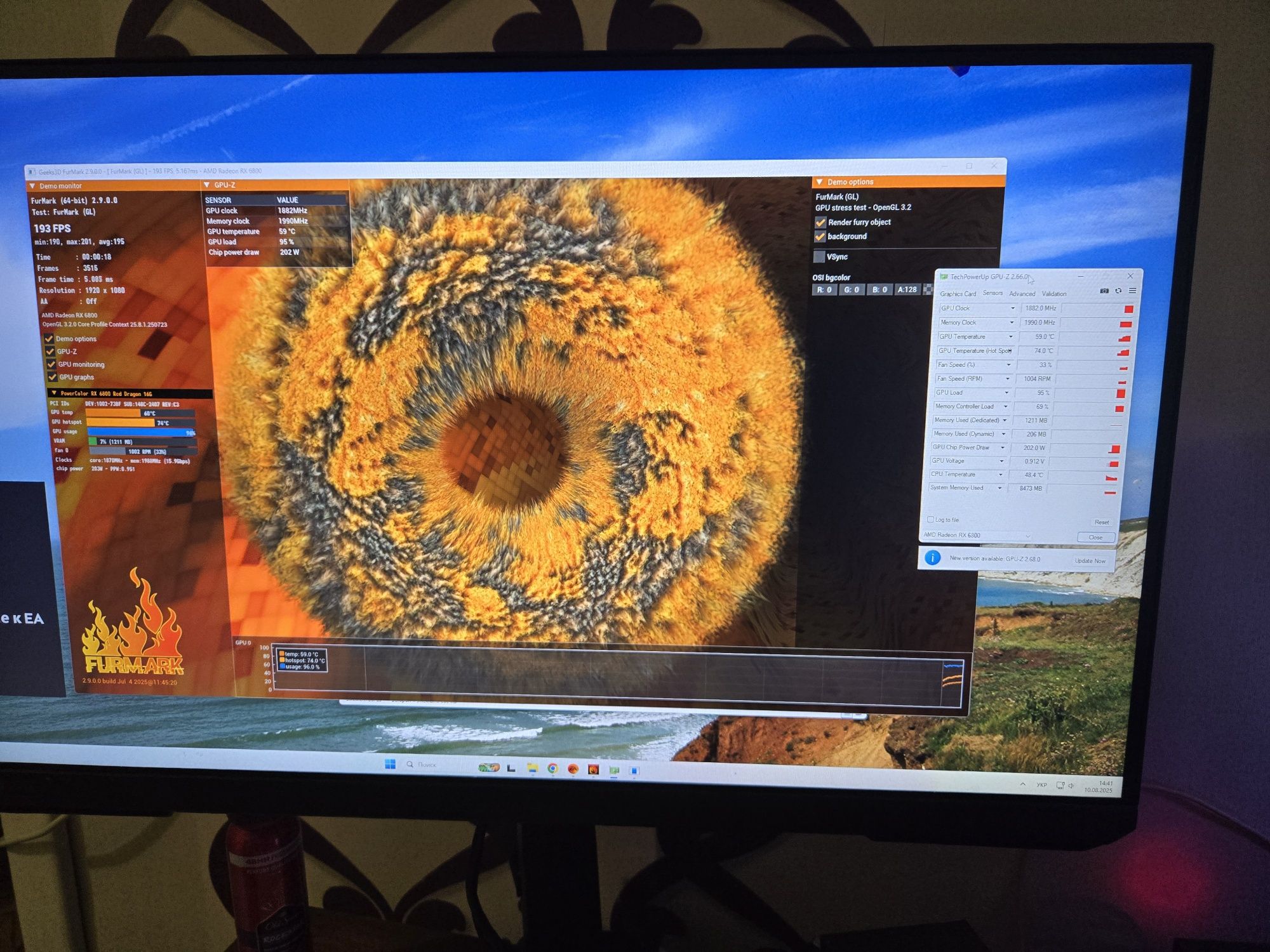The height and width of the screenshot is (952, 1270).
Task: Open the GPU Voltage sensor dropdown
Action: coord(1001,461)
